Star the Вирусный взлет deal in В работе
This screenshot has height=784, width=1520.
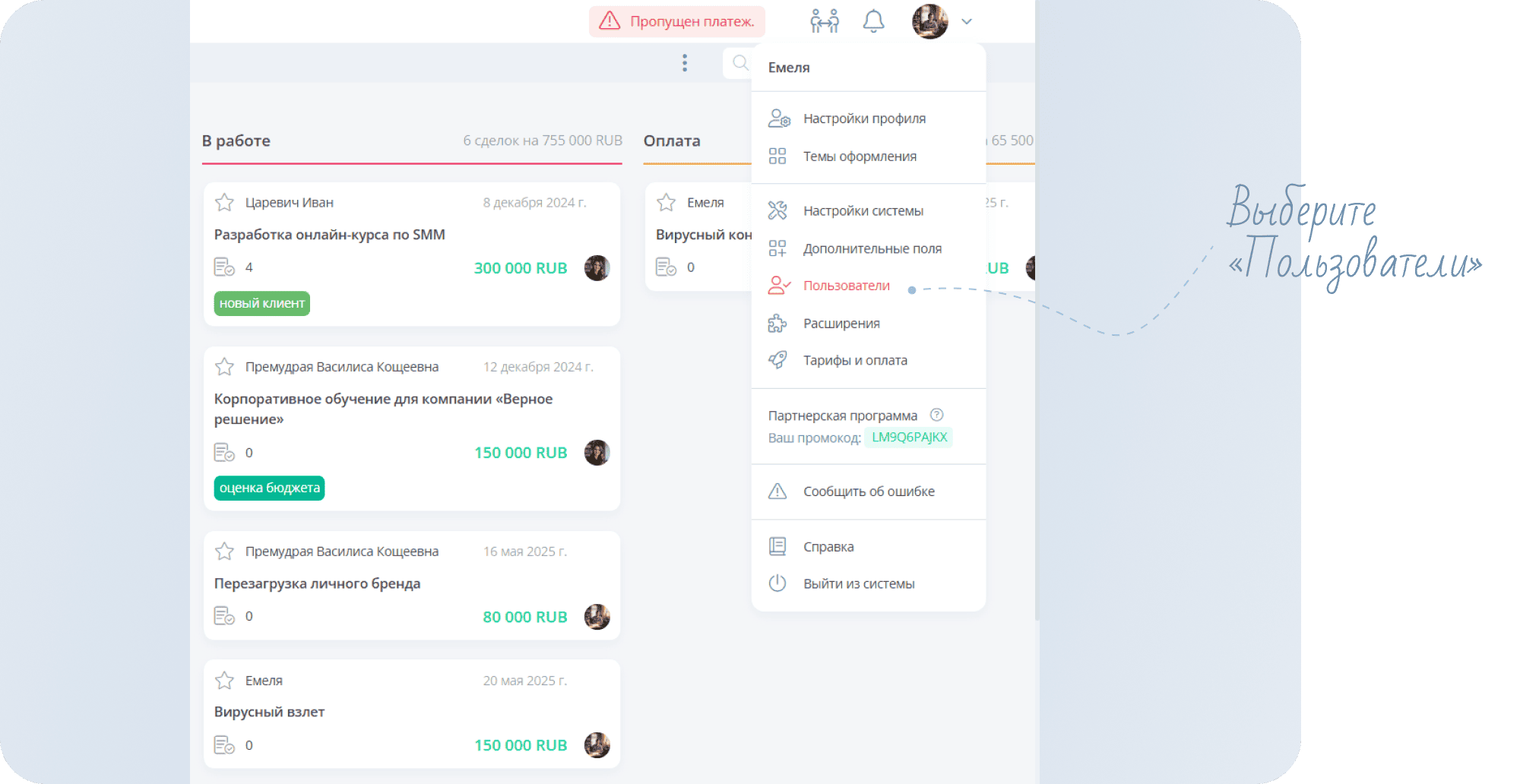point(224,681)
